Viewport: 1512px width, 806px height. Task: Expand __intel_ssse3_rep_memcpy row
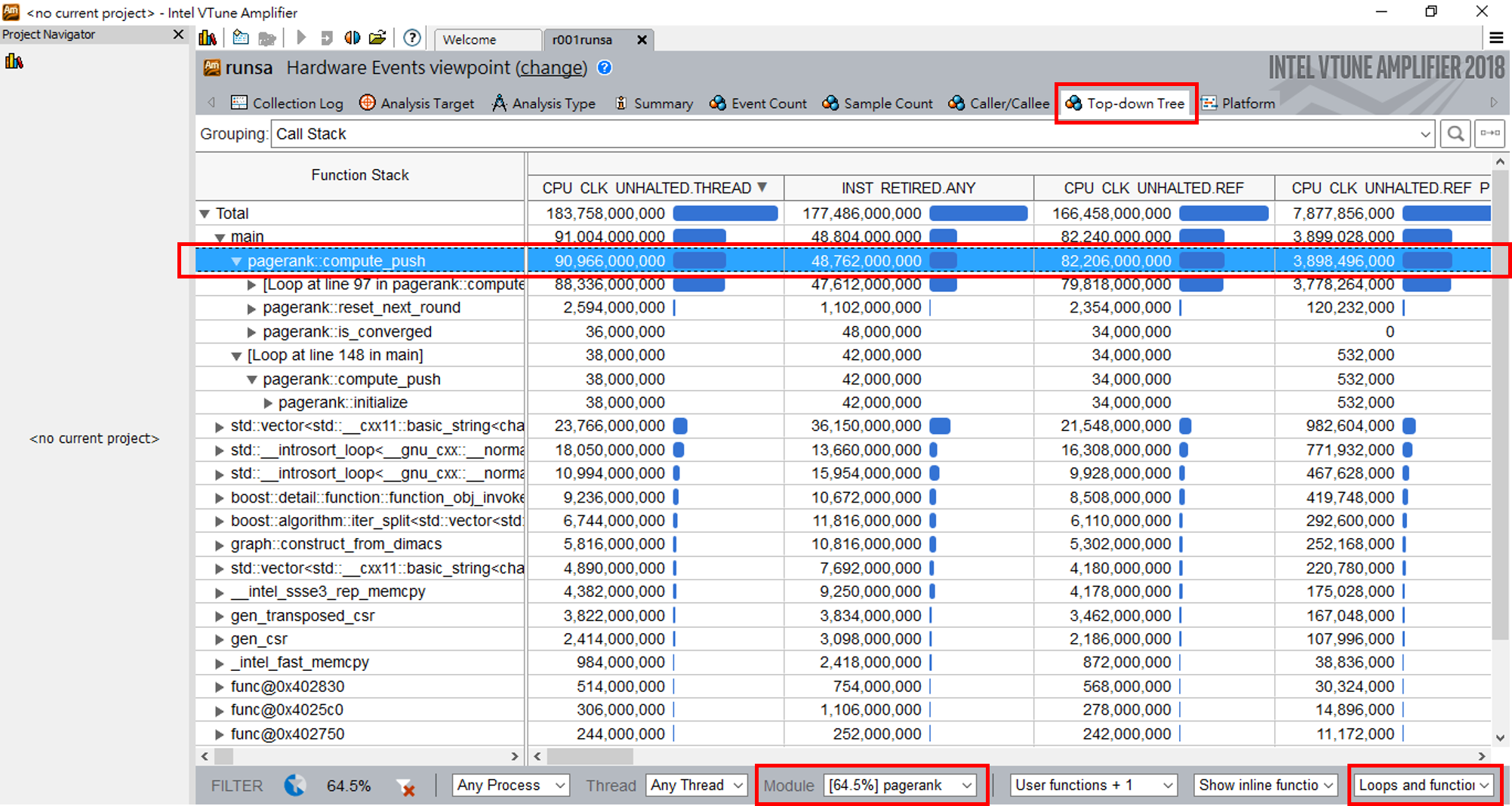coord(220,592)
